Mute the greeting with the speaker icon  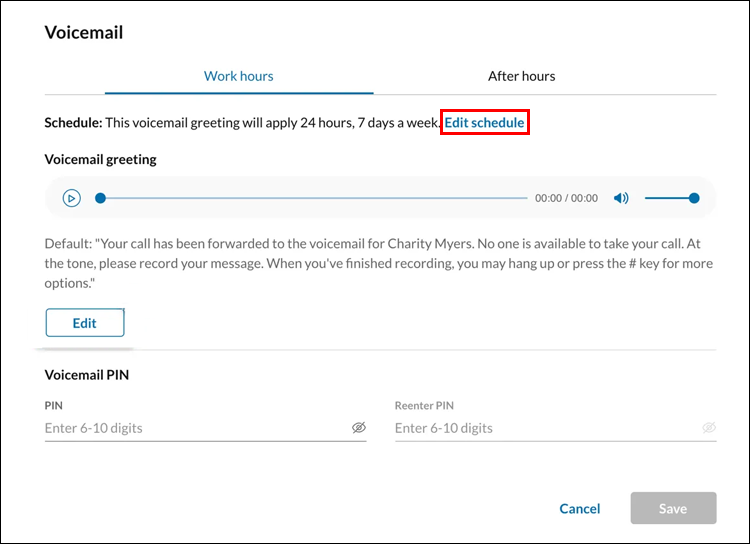click(621, 198)
